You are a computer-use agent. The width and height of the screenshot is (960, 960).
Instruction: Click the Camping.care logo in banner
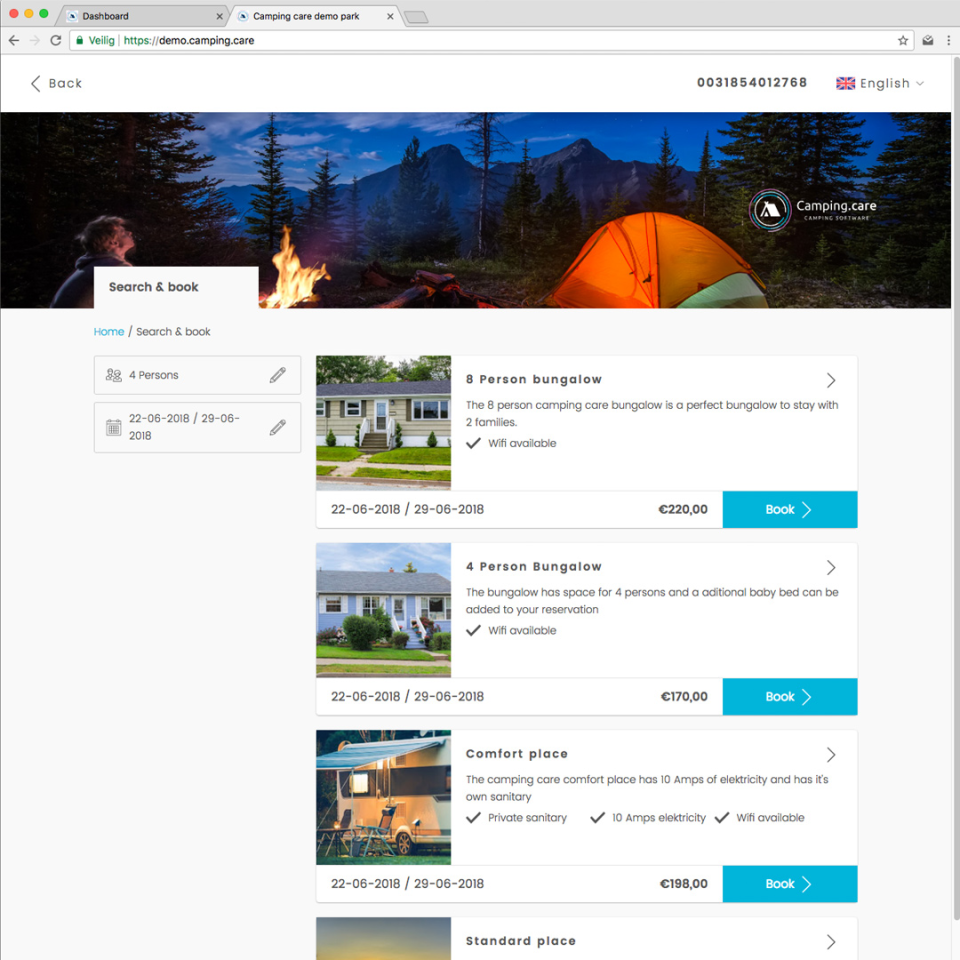tap(812, 210)
